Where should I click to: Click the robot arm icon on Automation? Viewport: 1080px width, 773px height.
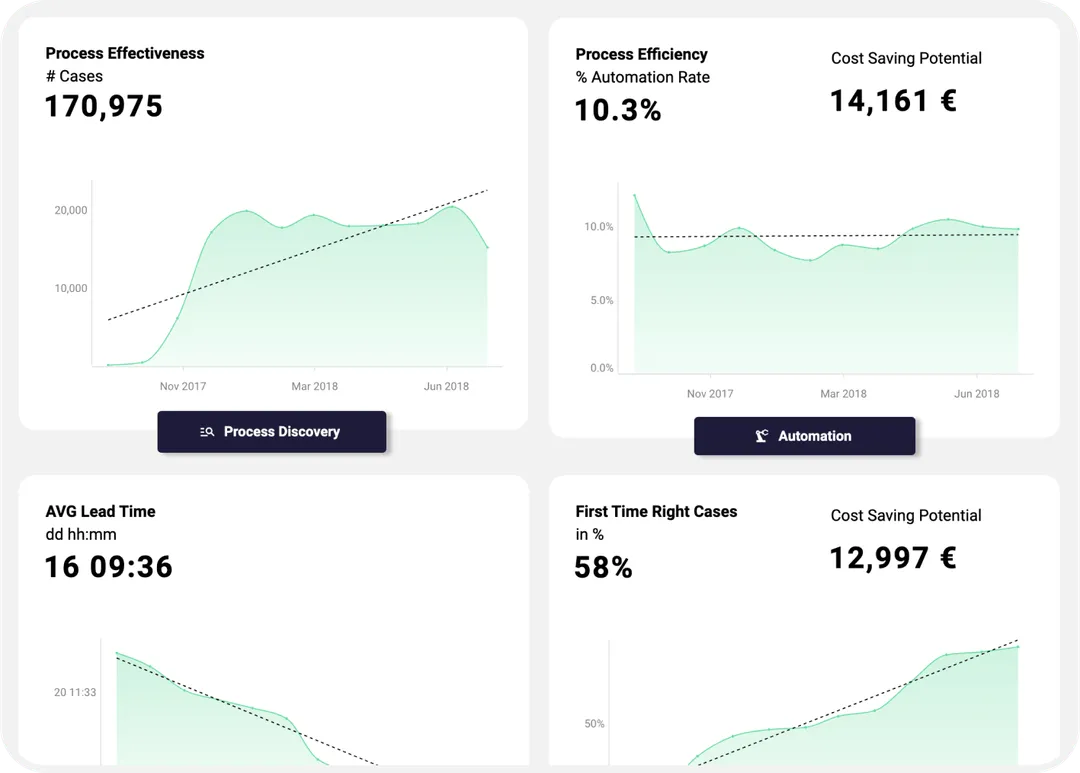tap(762, 436)
